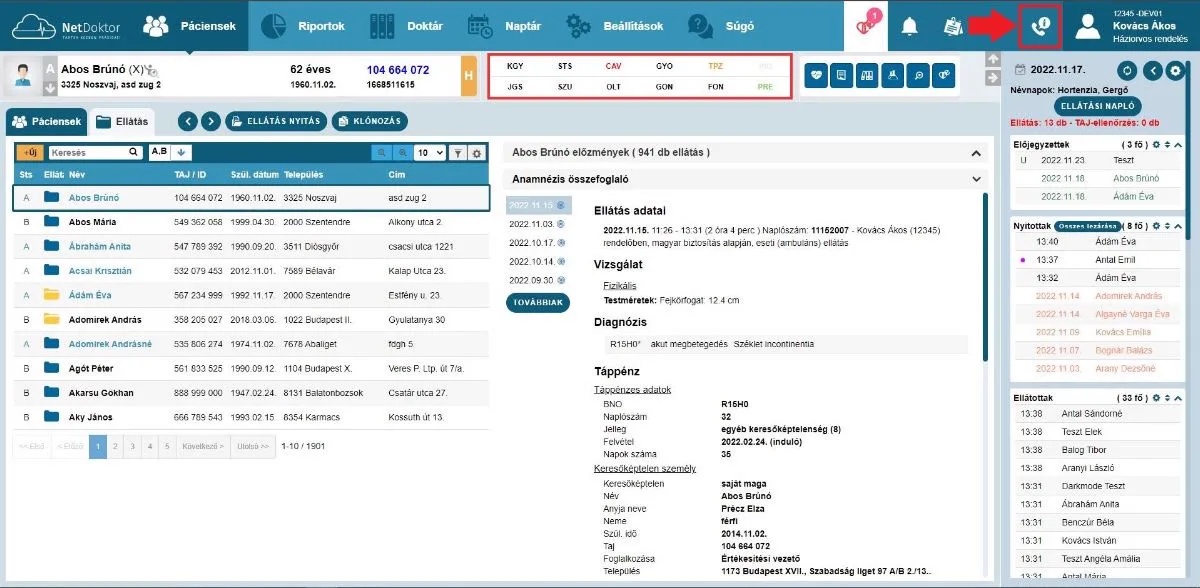
Task: Open the user profile icon for Kovács Ákos
Action: click(x=1087, y=26)
